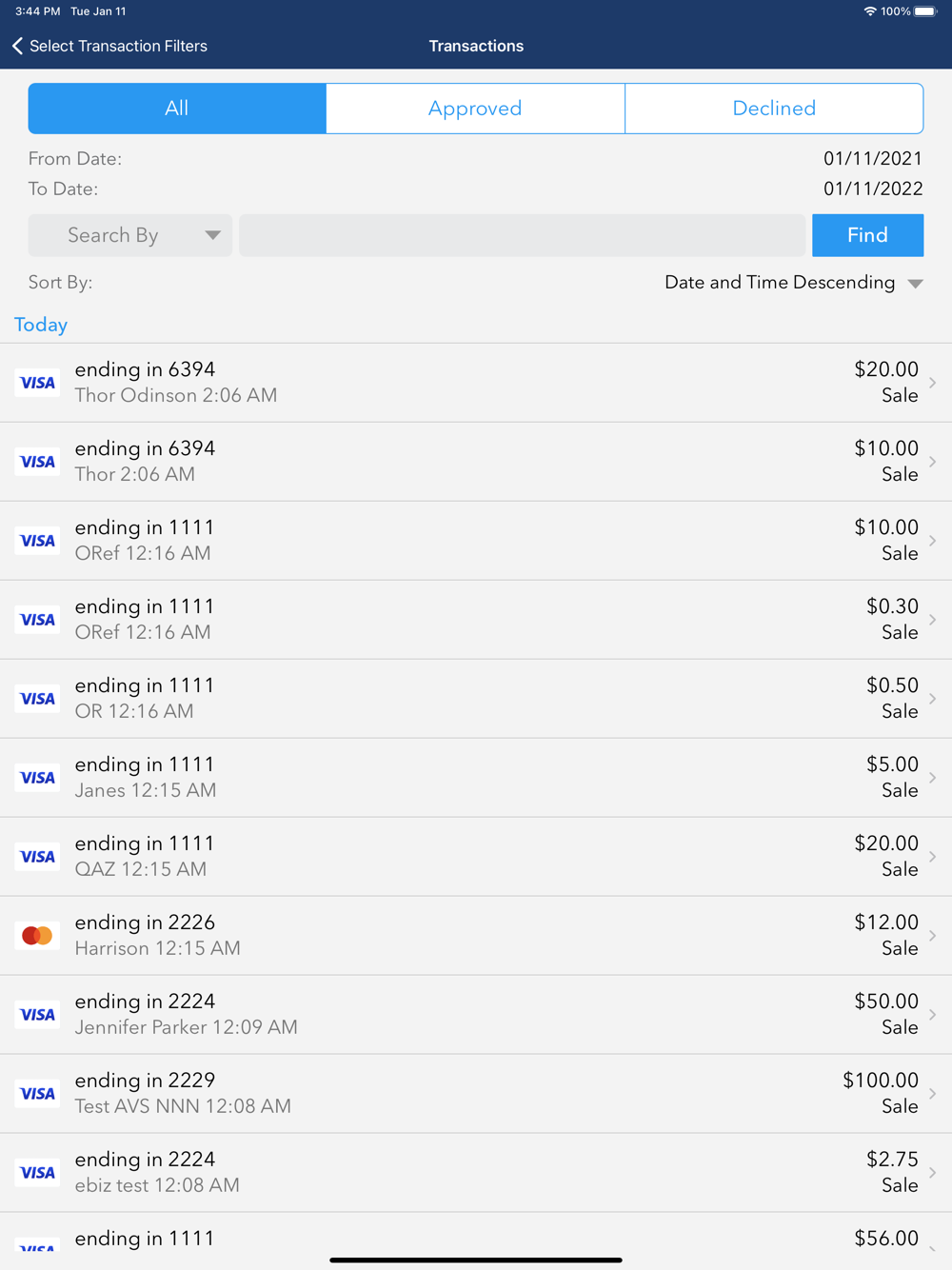
Task: Change the From Date 01/11/2021
Action: (x=872, y=159)
